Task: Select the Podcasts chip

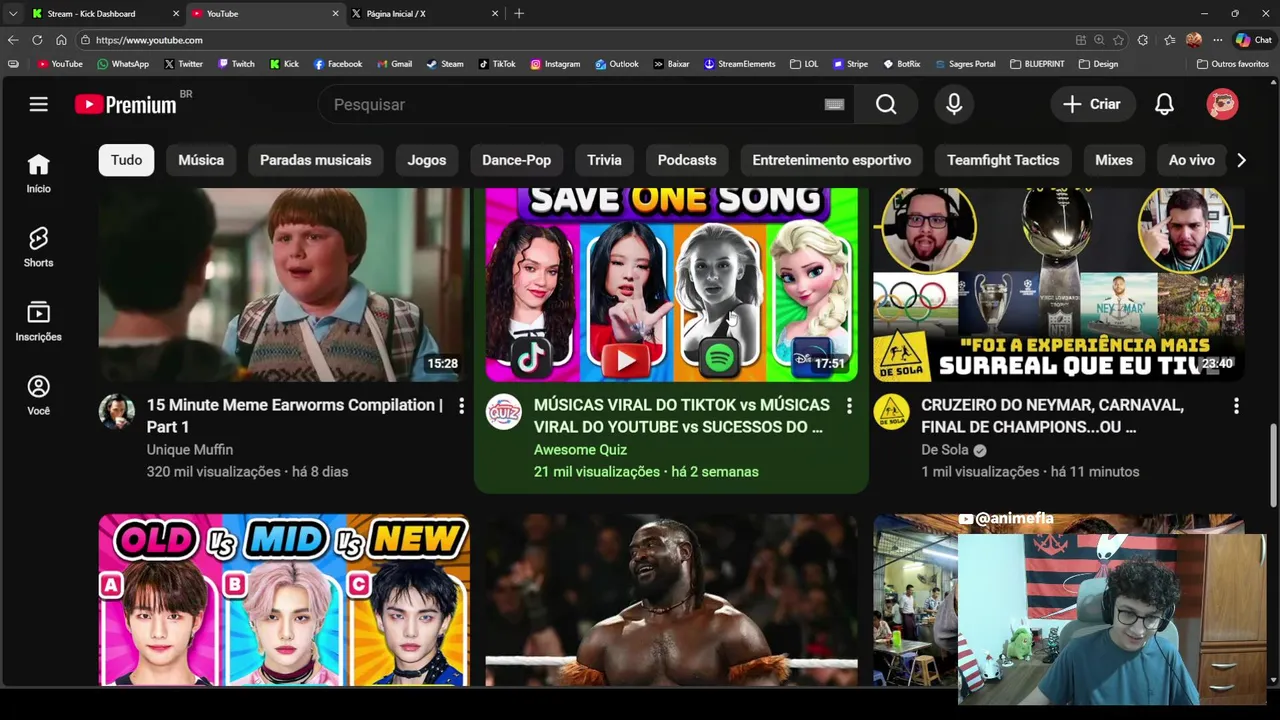Action: click(687, 160)
